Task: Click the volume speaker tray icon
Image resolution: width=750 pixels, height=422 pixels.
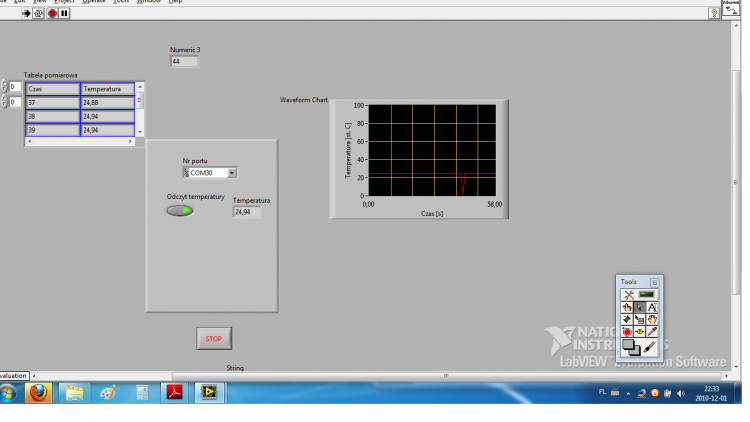Action: click(681, 393)
